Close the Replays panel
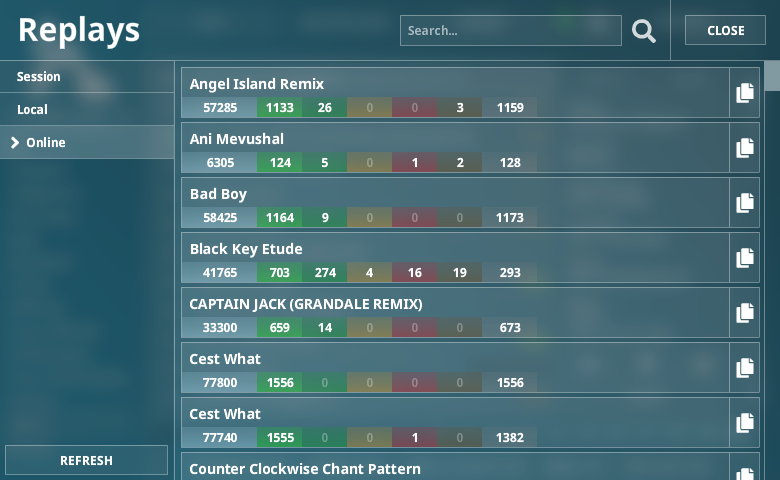 [725, 30]
